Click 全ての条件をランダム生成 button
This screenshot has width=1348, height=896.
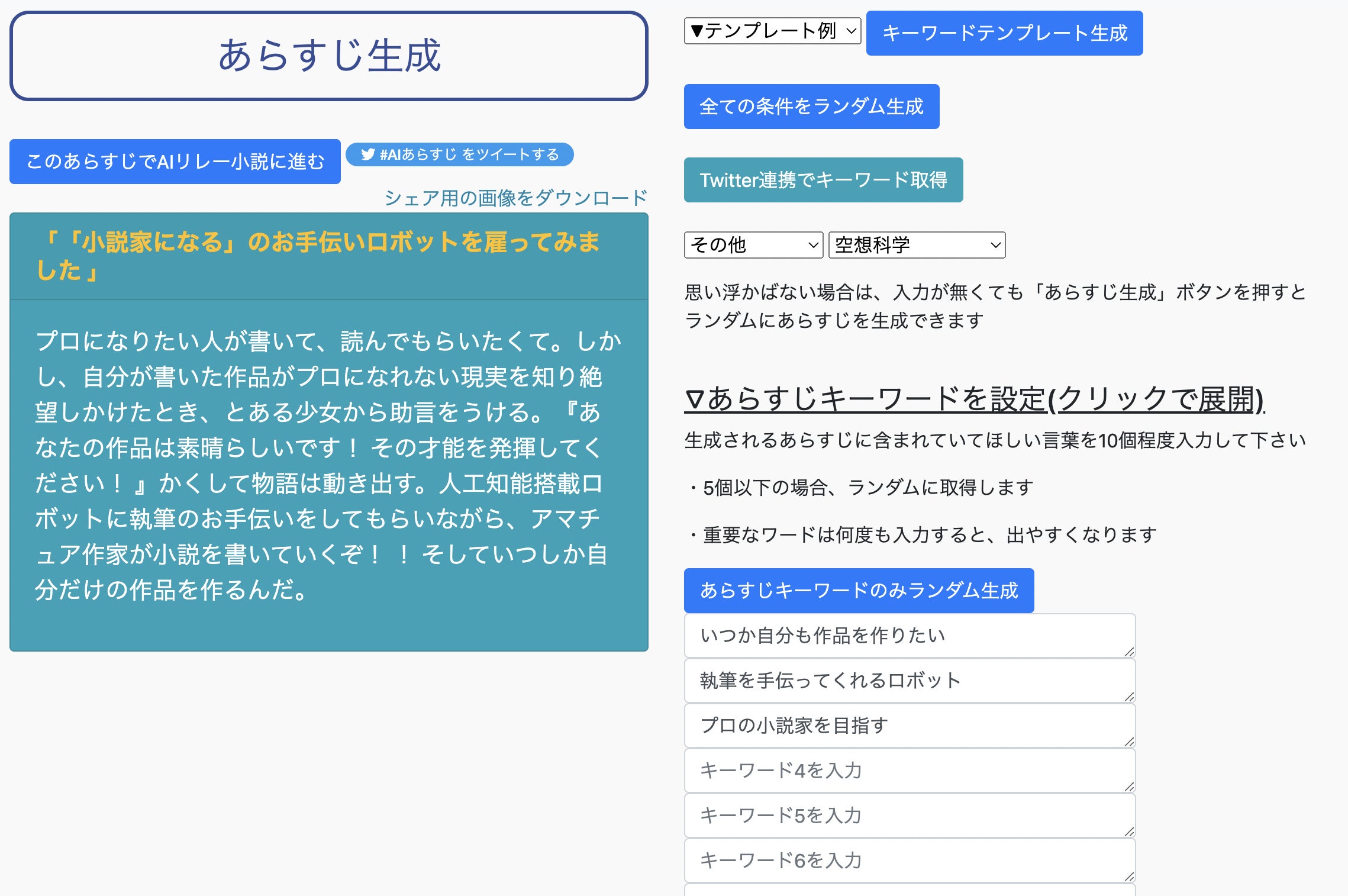click(811, 107)
